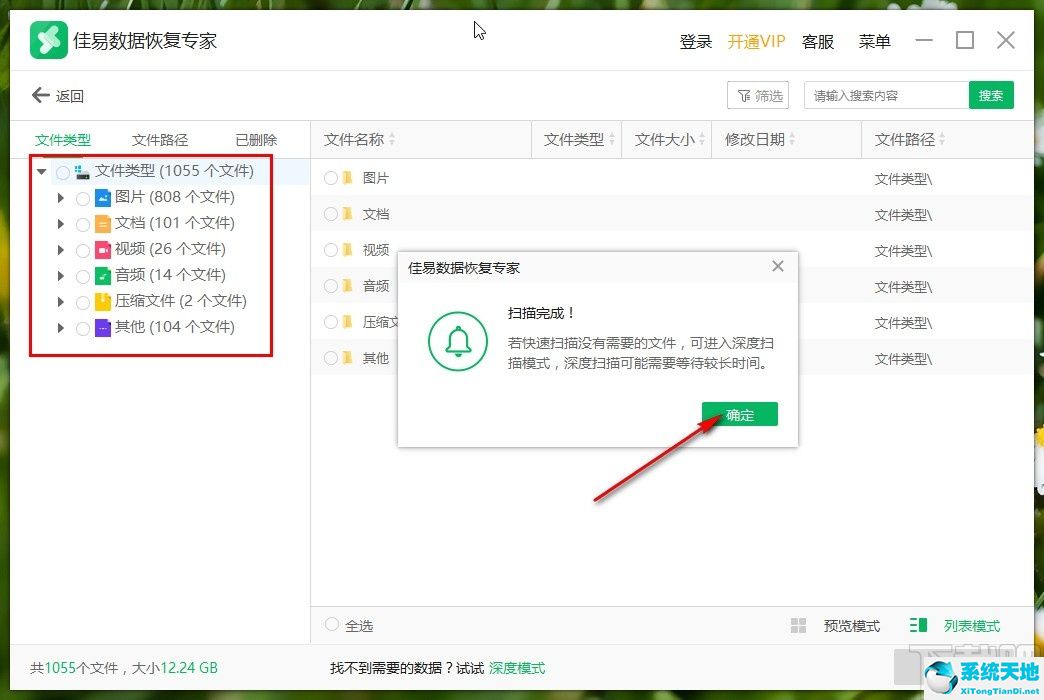Click the pink 视频 icon in the file type tree
The height and width of the screenshot is (700, 1044).
tap(101, 249)
